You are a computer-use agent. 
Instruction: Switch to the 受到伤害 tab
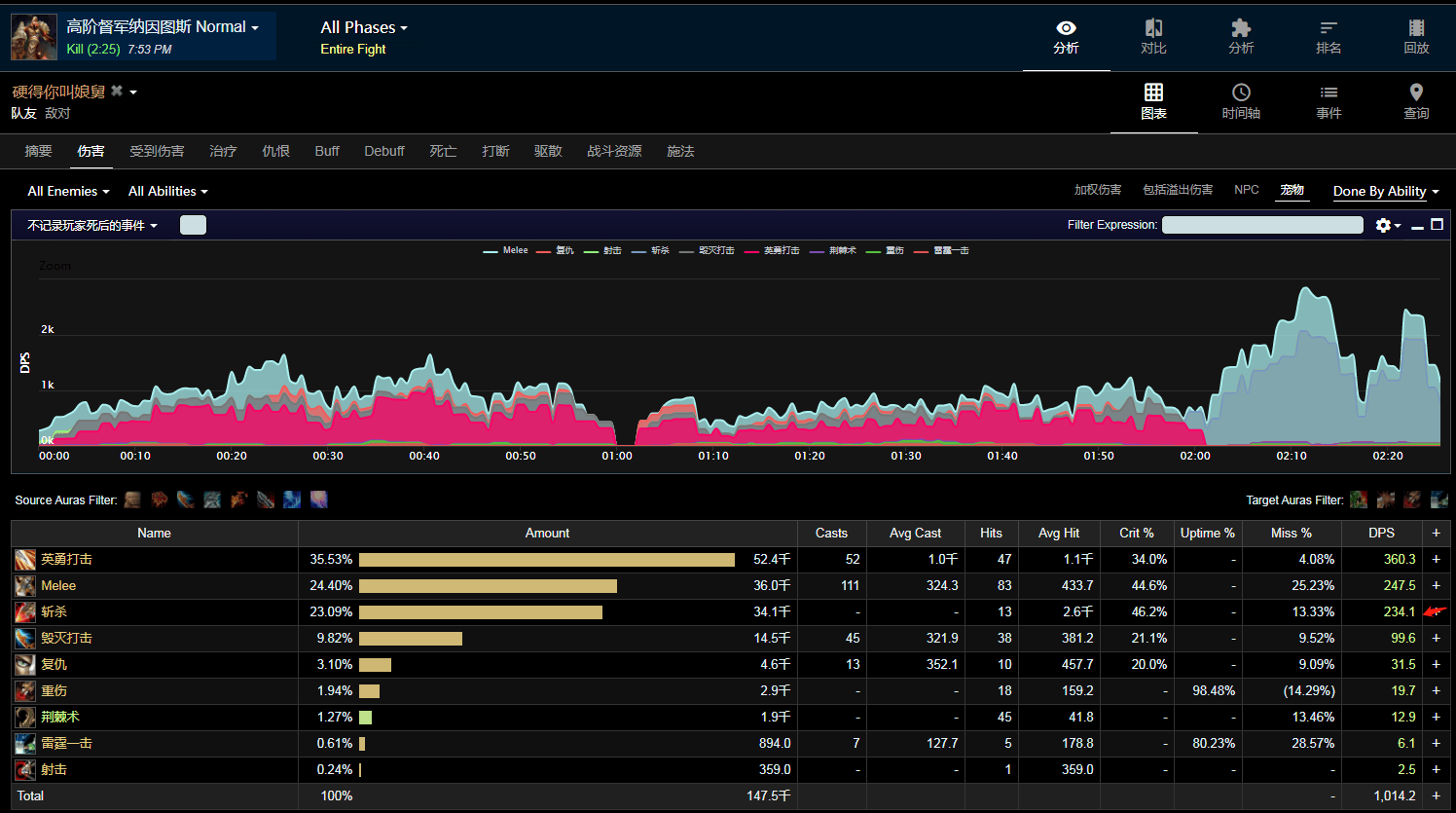tap(157, 151)
